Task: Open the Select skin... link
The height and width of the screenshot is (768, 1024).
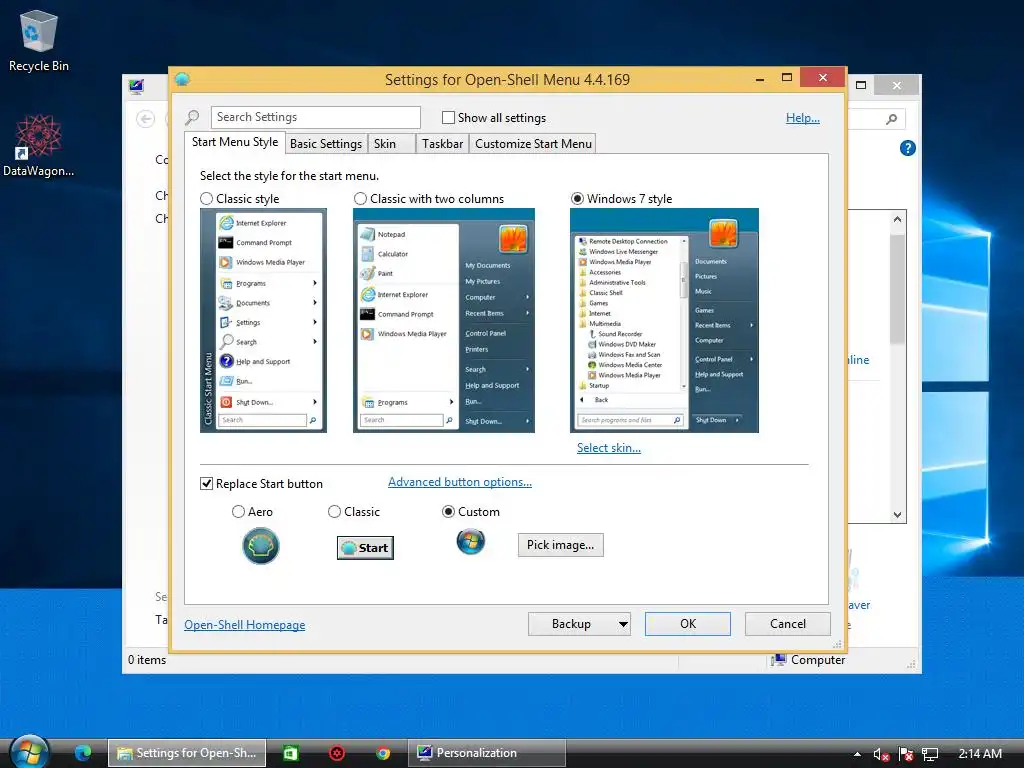Action: 609,448
